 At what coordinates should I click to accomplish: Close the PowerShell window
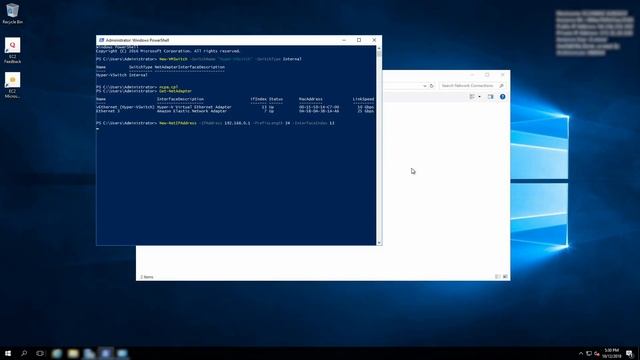[374, 40]
